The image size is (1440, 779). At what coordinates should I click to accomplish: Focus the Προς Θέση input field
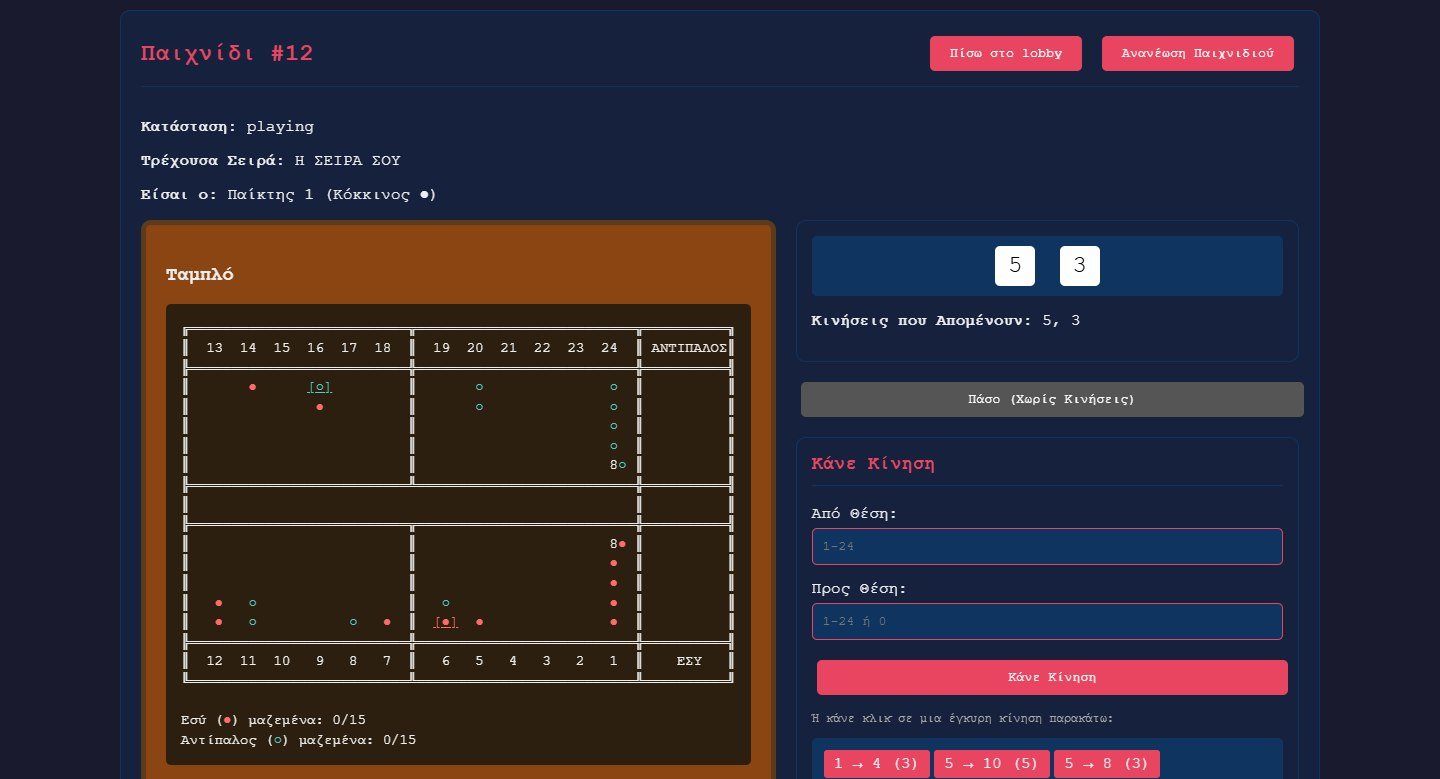[1047, 621]
